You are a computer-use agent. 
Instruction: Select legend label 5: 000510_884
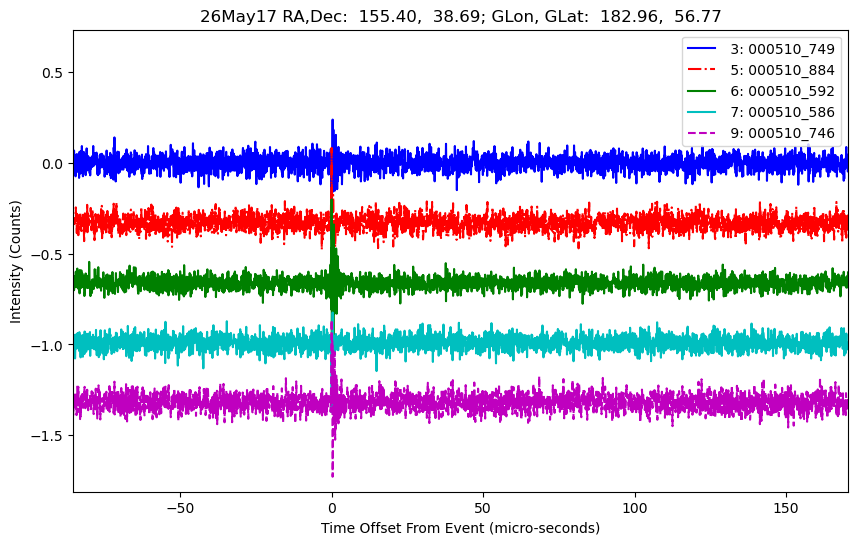(782, 70)
